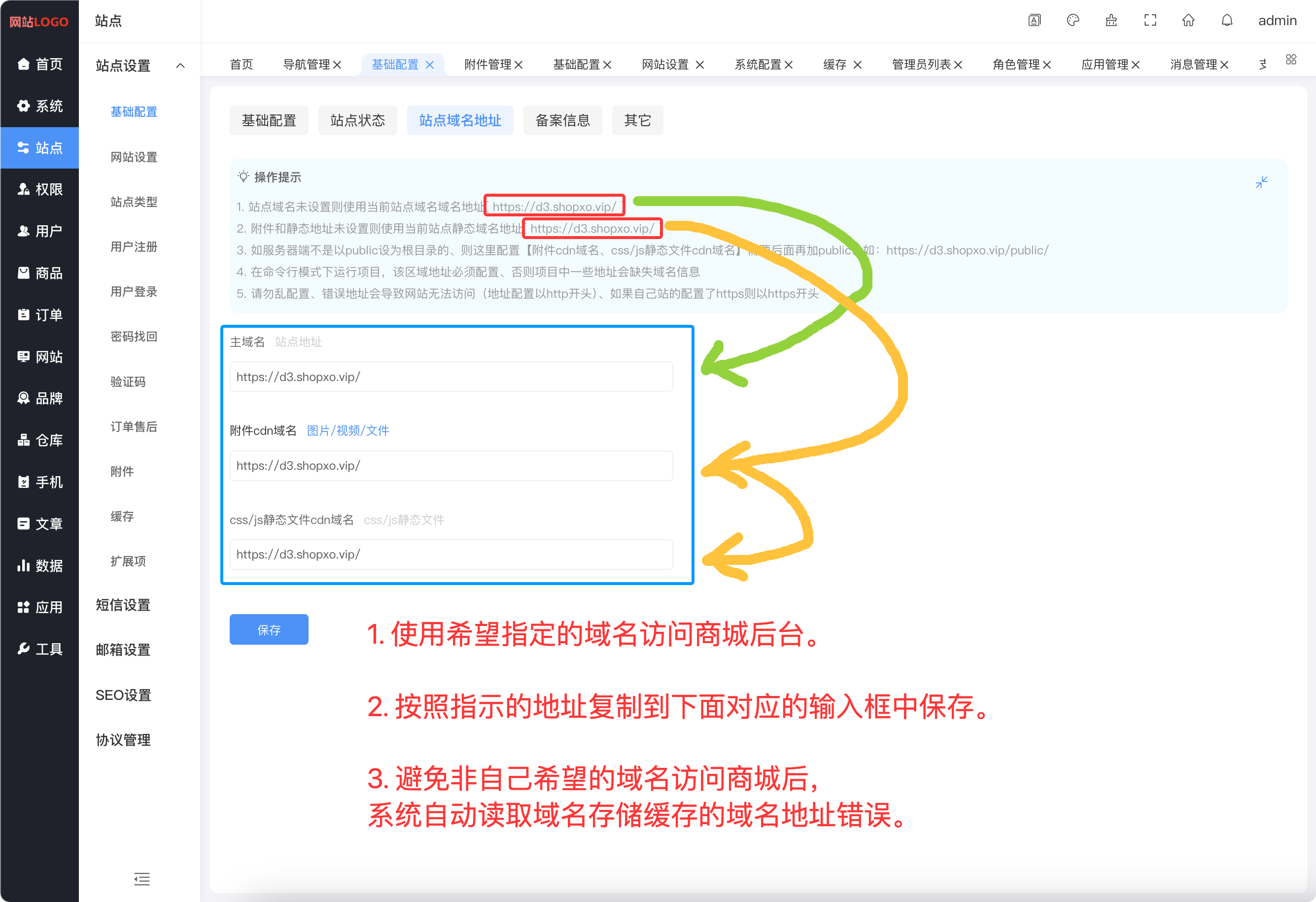Open 订单 in the main sidebar
The image size is (1316, 902).
tap(39, 315)
